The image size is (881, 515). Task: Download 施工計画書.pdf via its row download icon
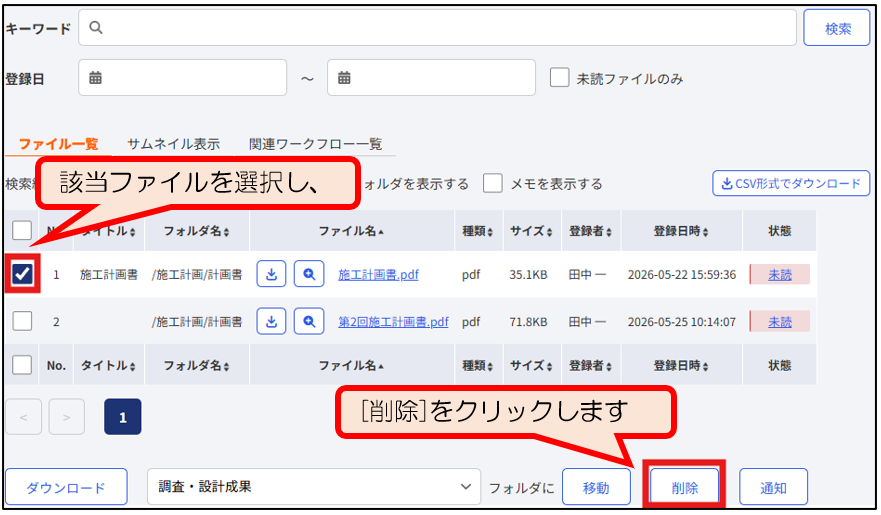(271, 274)
